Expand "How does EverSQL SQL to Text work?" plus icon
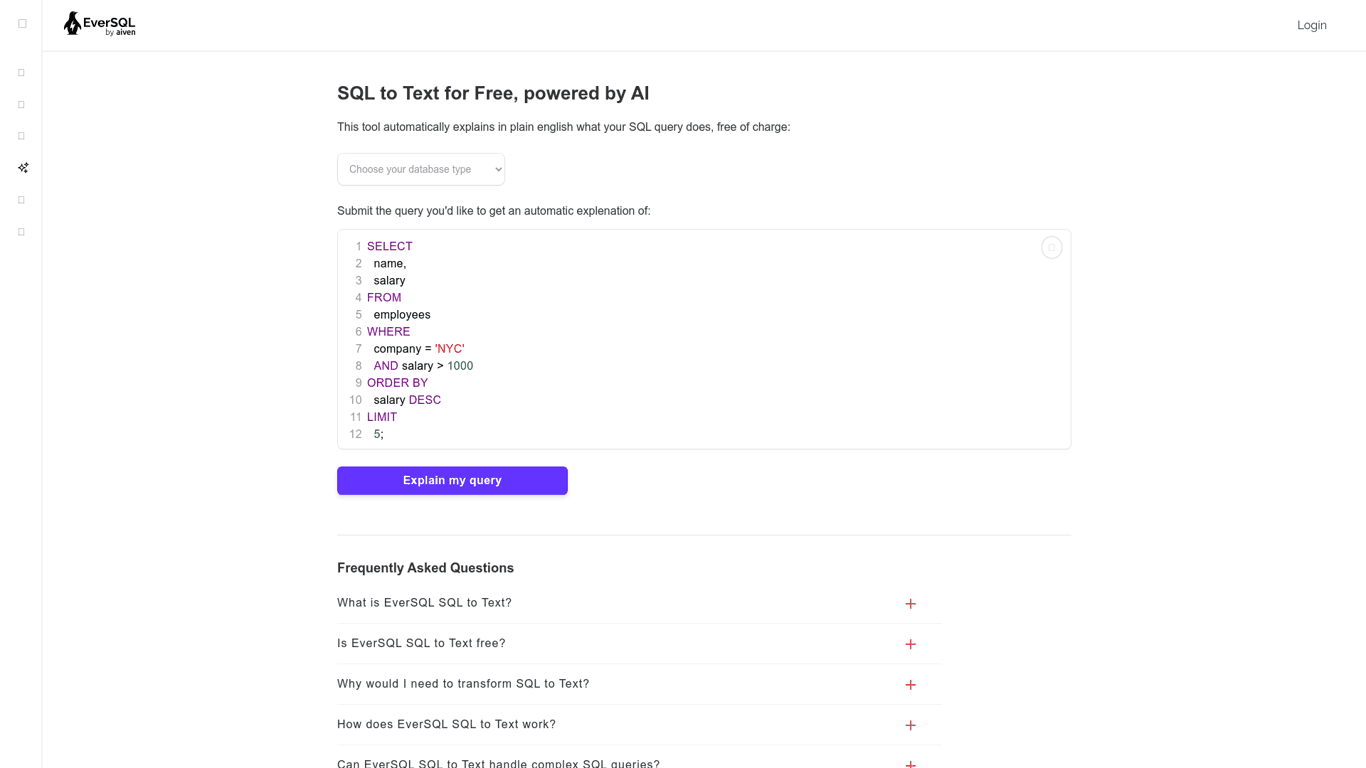 [x=910, y=725]
